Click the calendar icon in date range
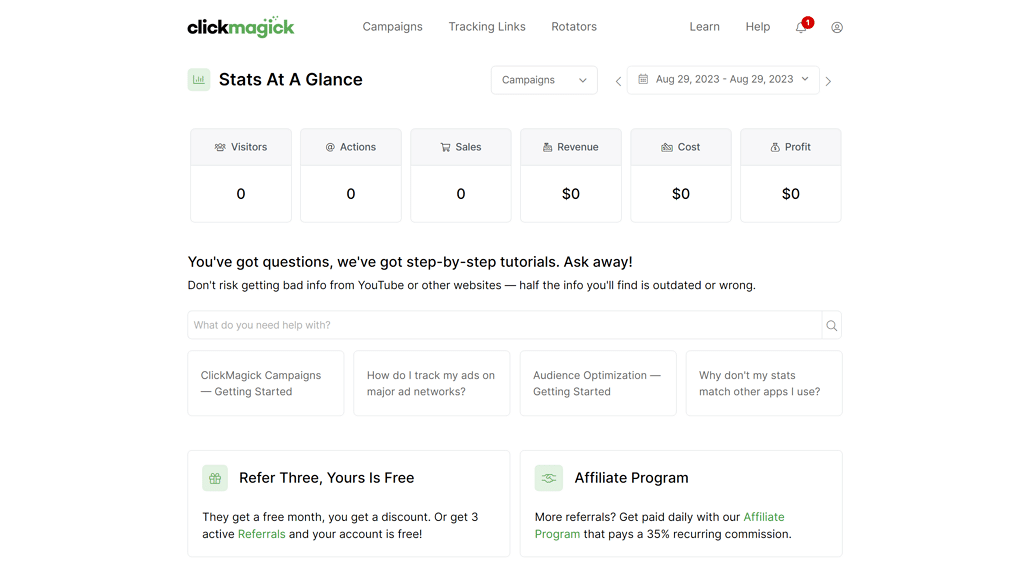The width and height of the screenshot is (1024, 588). pos(643,79)
